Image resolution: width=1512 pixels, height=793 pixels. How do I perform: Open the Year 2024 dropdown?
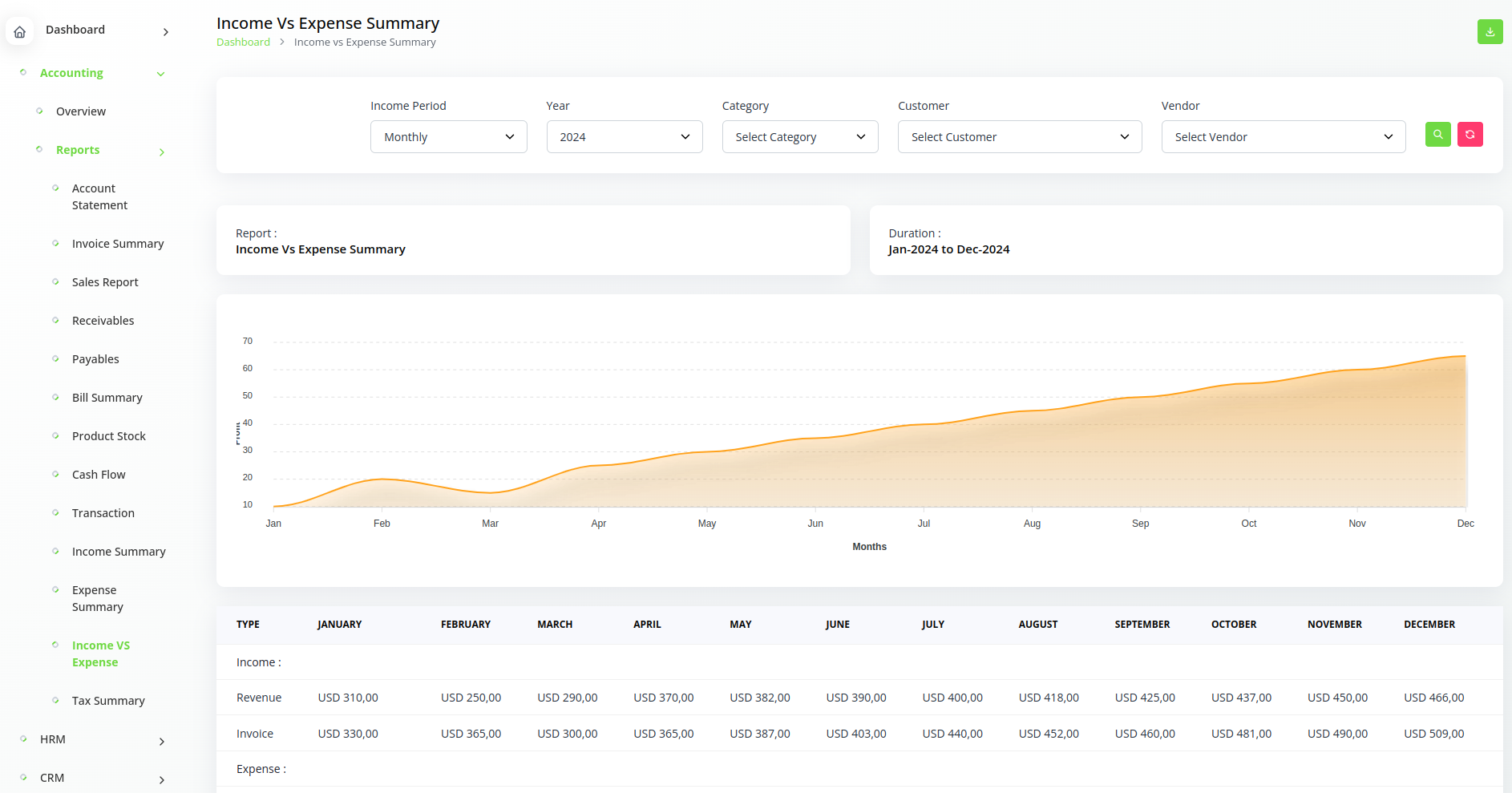point(624,137)
